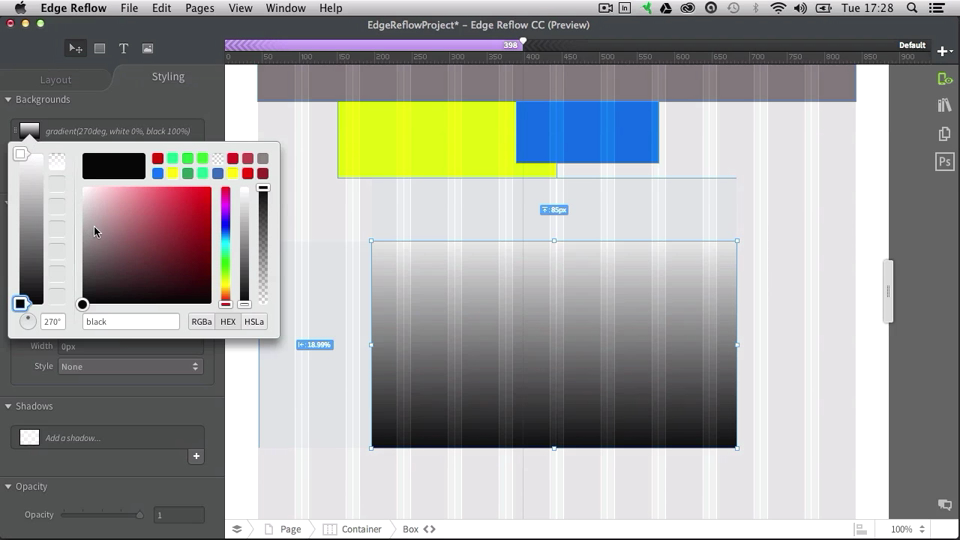Screen dimensions: 960x540
Task: Click the Opacity slider handle
Action: (140, 514)
